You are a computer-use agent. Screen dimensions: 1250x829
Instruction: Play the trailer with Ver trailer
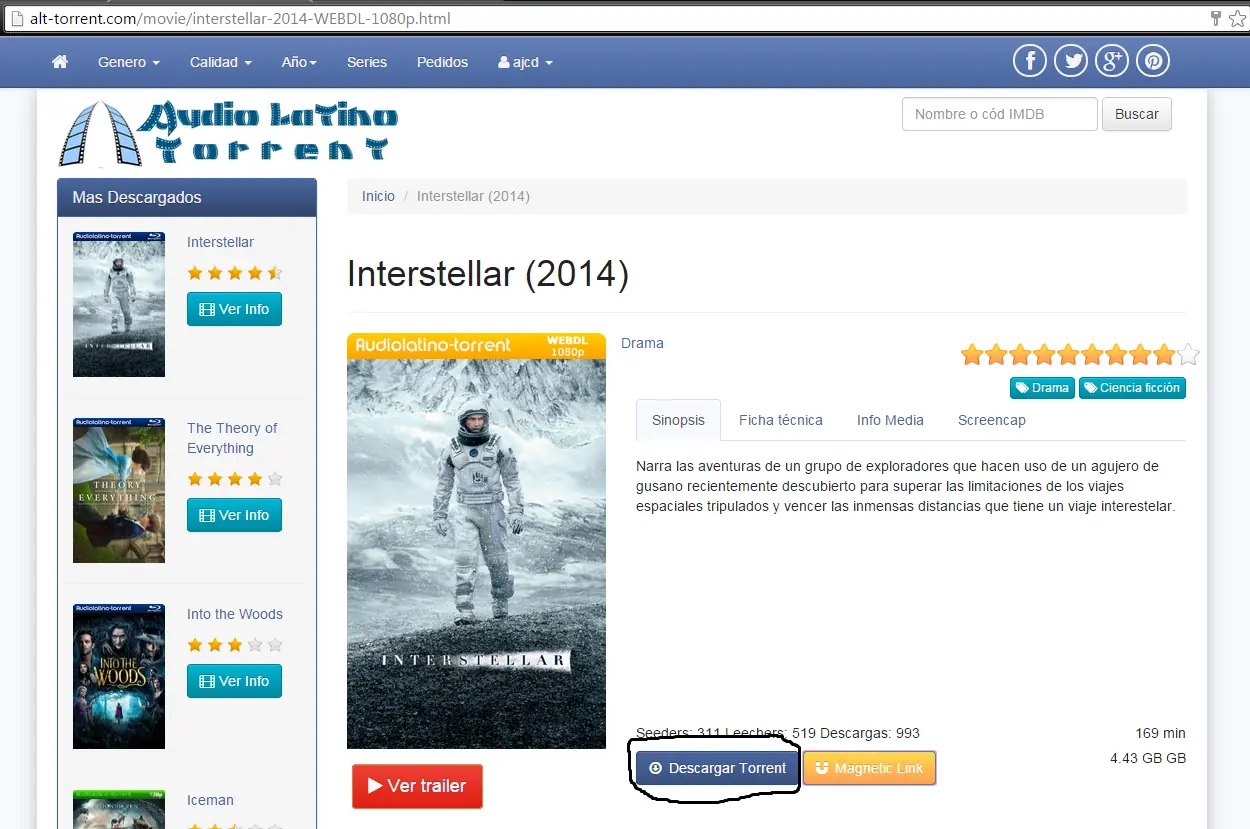(x=417, y=786)
